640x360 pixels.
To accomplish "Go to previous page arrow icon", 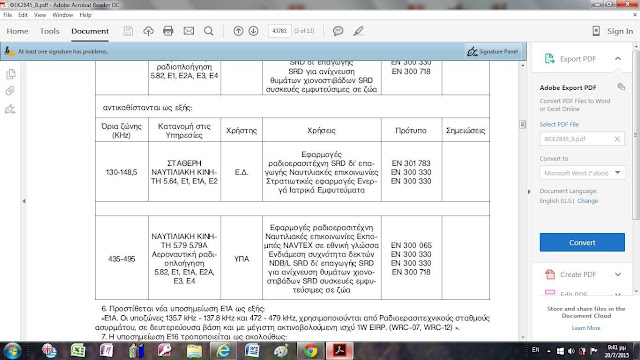I will (x=238, y=31).
